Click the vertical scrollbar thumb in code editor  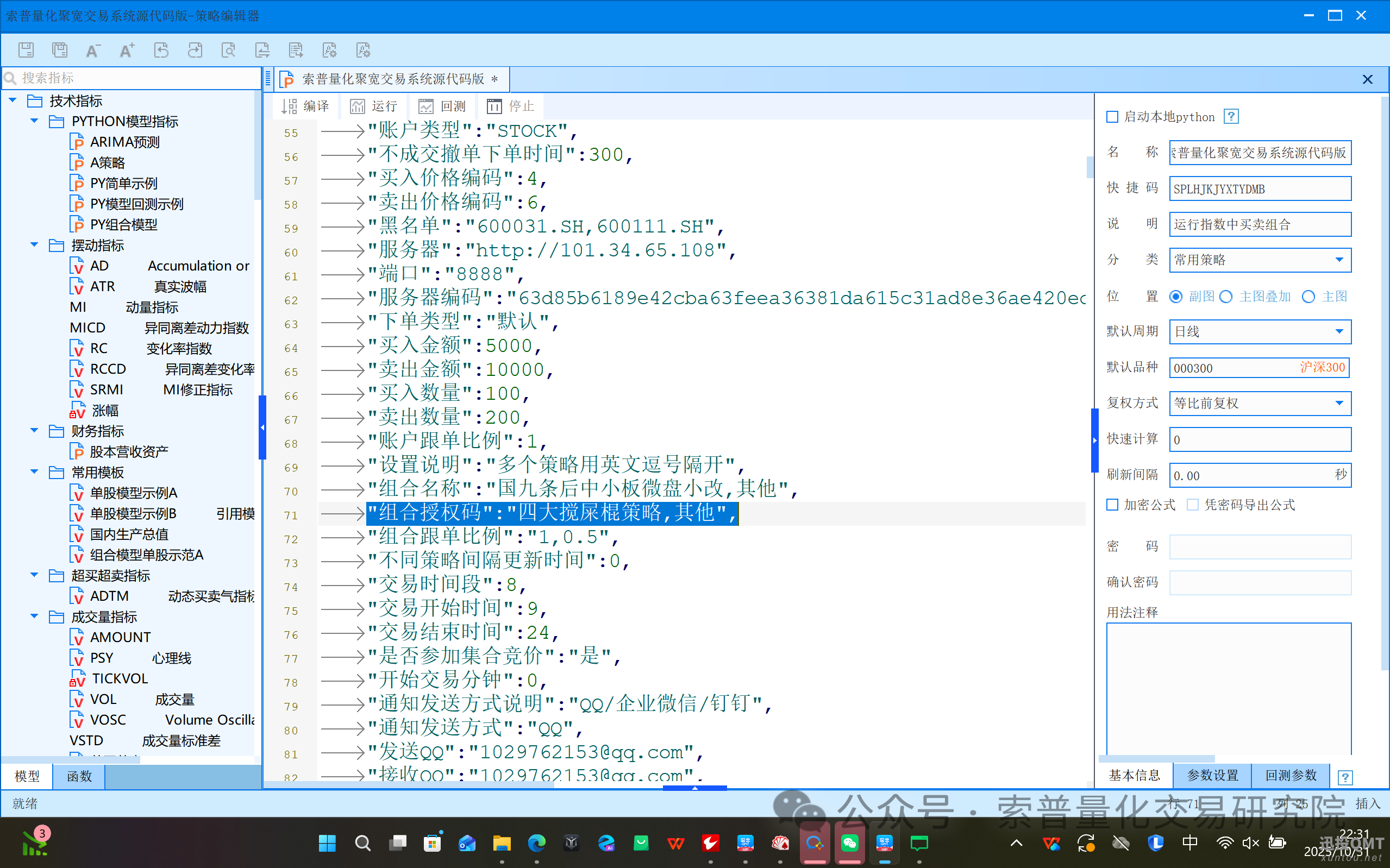click(x=1089, y=166)
